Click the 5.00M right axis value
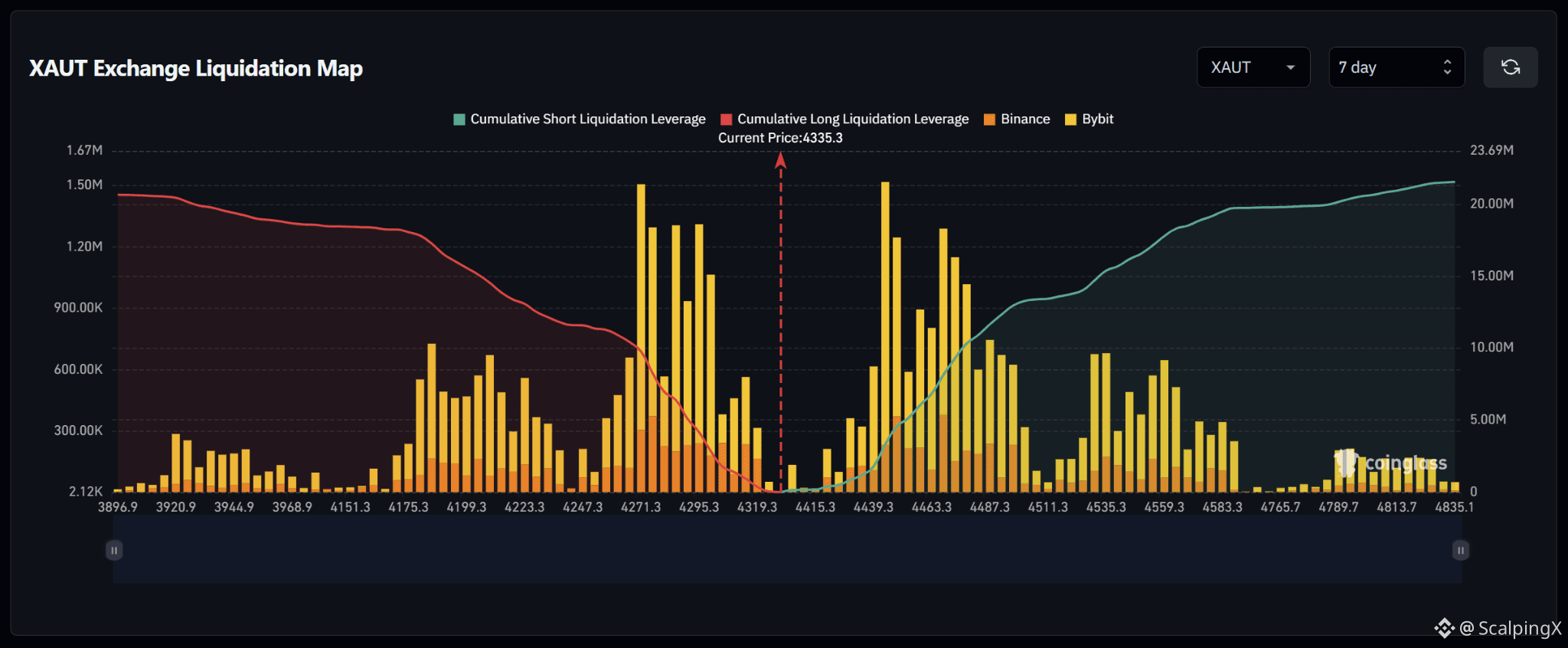The height and width of the screenshot is (648, 1568). [x=1488, y=420]
